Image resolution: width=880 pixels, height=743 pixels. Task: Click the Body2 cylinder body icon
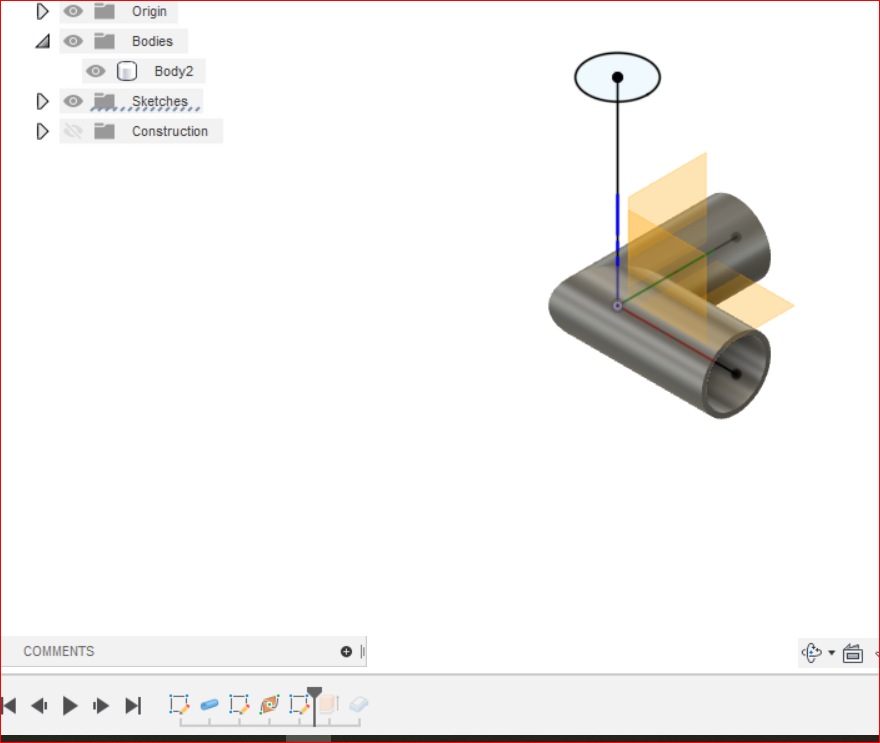click(x=127, y=71)
